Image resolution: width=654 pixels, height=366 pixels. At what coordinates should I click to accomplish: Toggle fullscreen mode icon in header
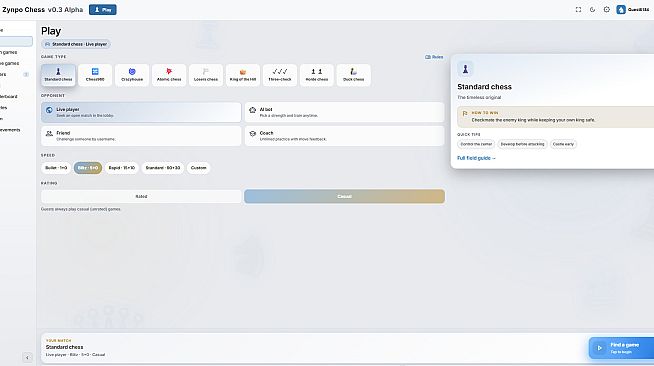578,10
